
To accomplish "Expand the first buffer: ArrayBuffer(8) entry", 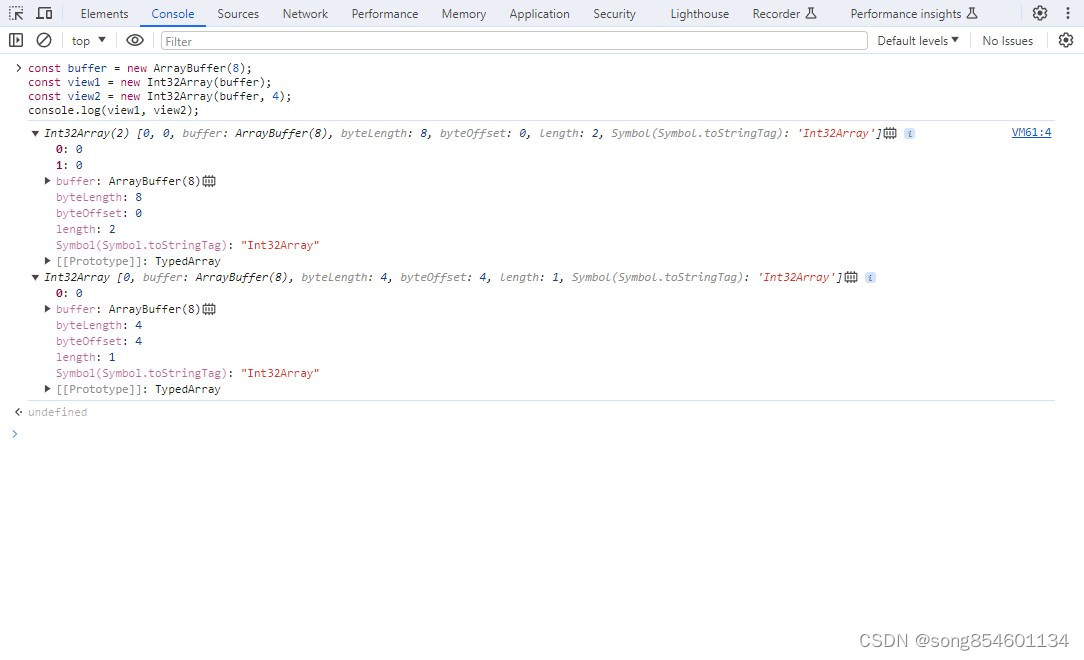I will pos(47,181).
